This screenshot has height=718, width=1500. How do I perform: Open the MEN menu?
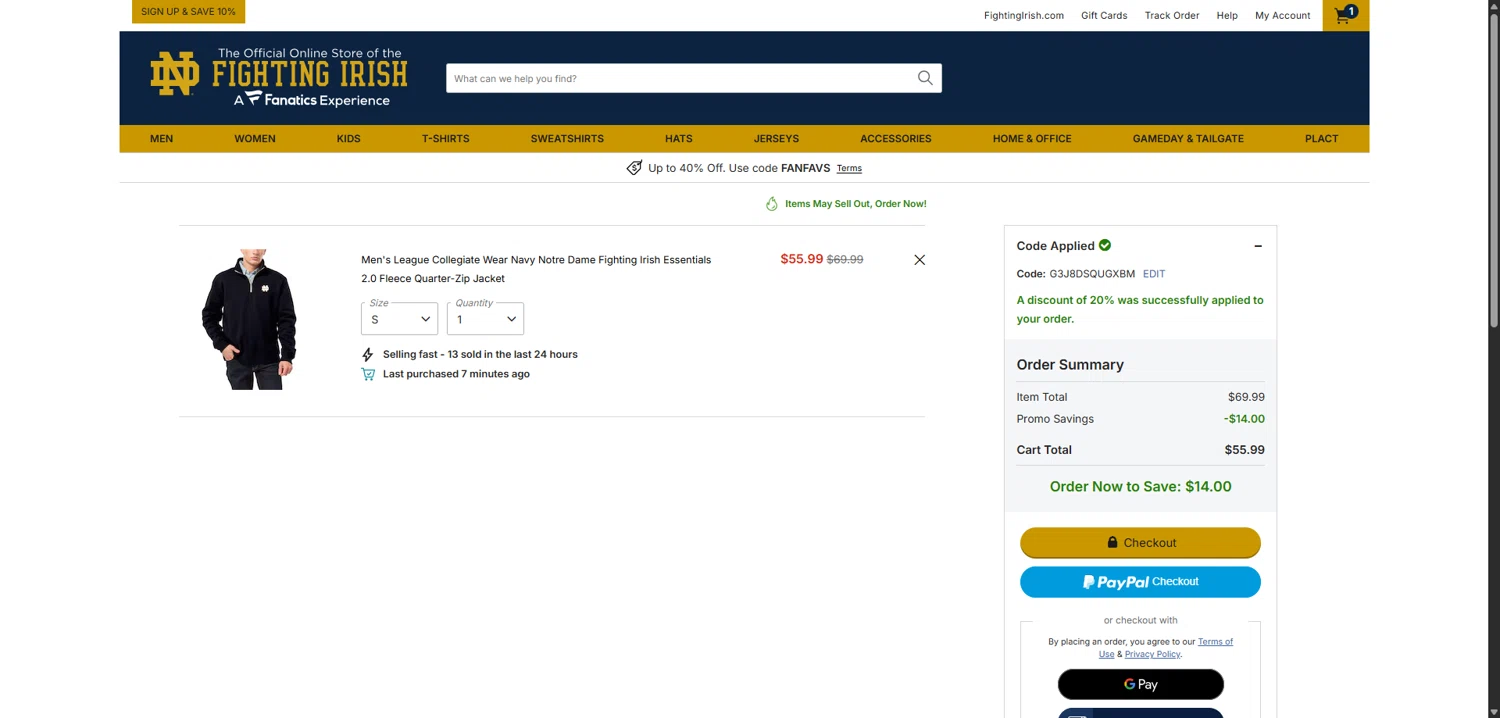click(x=162, y=139)
